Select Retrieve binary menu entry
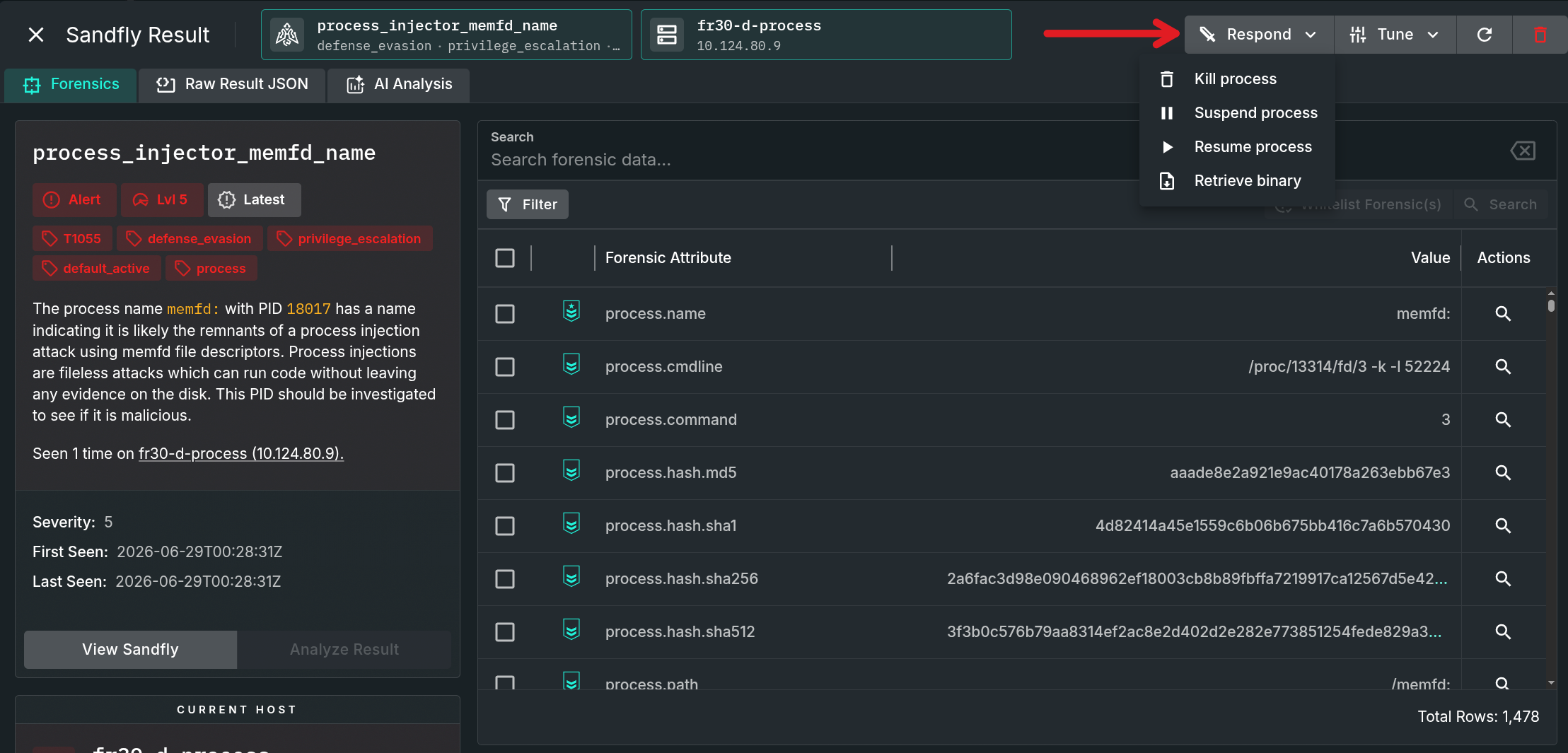 click(x=1237, y=181)
